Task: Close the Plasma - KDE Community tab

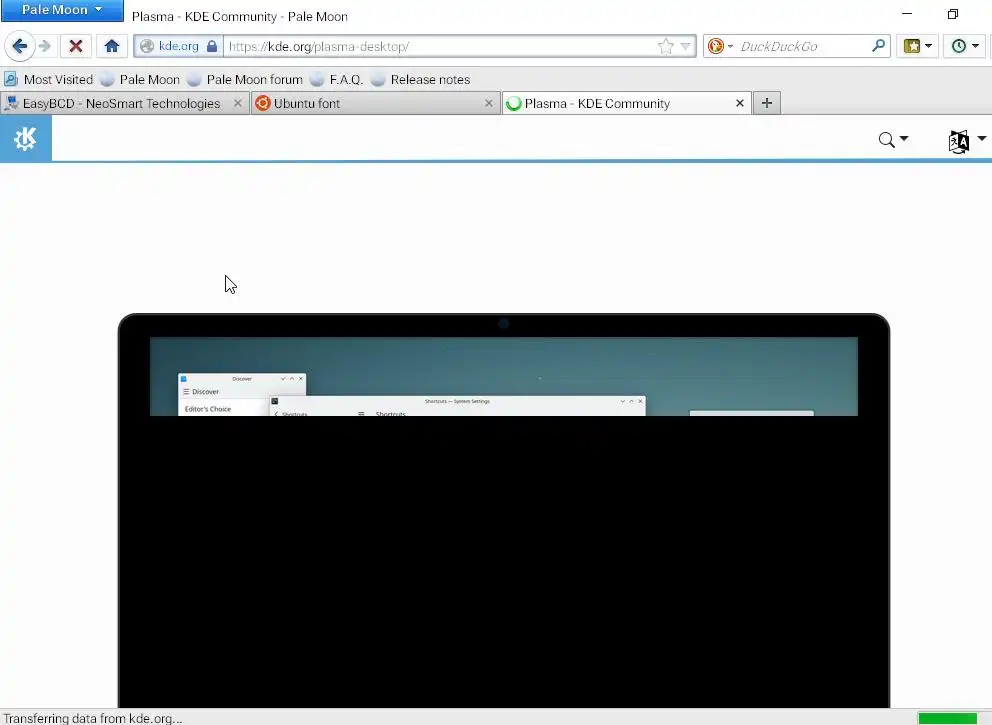Action: [x=740, y=103]
